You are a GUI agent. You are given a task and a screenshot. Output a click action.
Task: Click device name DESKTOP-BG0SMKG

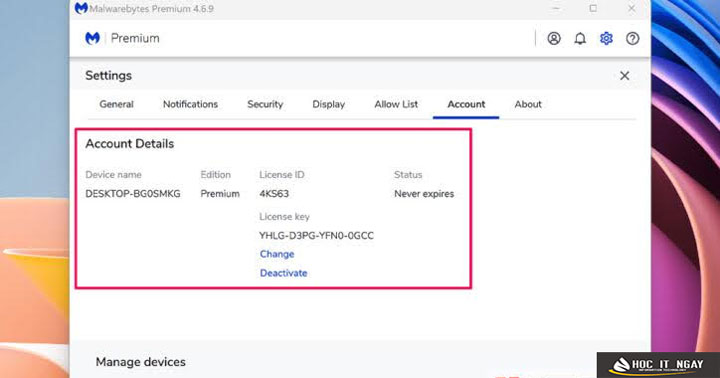pyautogui.click(x=133, y=194)
